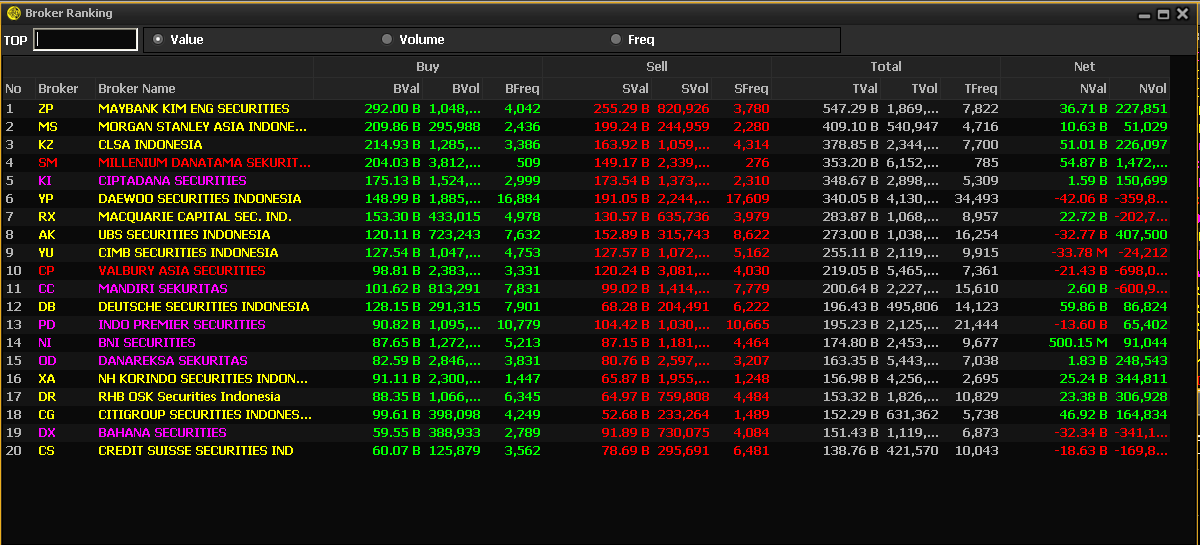The width and height of the screenshot is (1200, 545).
Task: Close the Broker Ranking window
Action: click(x=1183, y=14)
